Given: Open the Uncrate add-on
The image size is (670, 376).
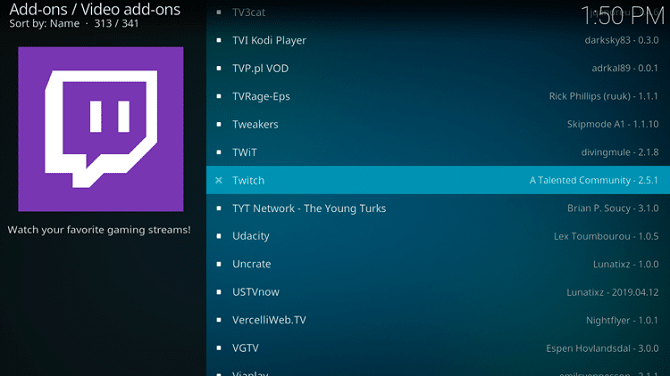Looking at the screenshot, I should click(438, 264).
